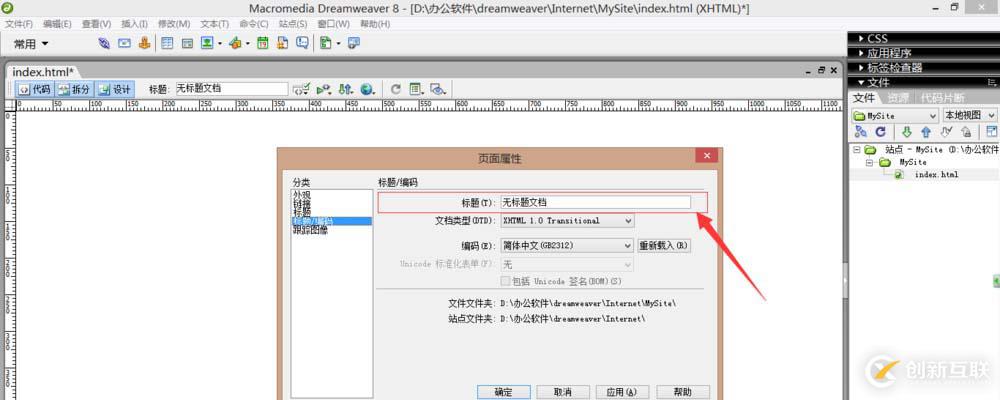Click the Media insert icon
This screenshot has height=400, width=1000.
click(235, 43)
